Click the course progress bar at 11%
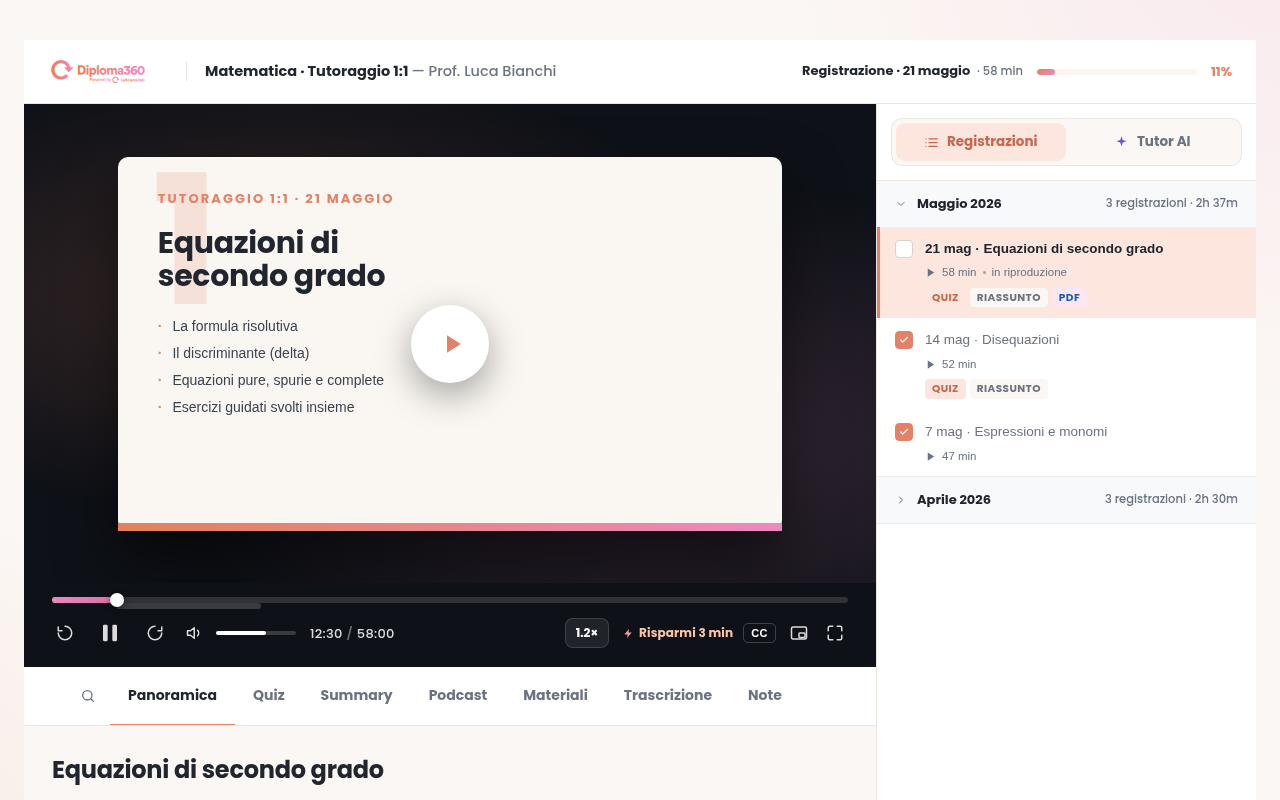This screenshot has width=1280, height=800. click(x=1117, y=72)
